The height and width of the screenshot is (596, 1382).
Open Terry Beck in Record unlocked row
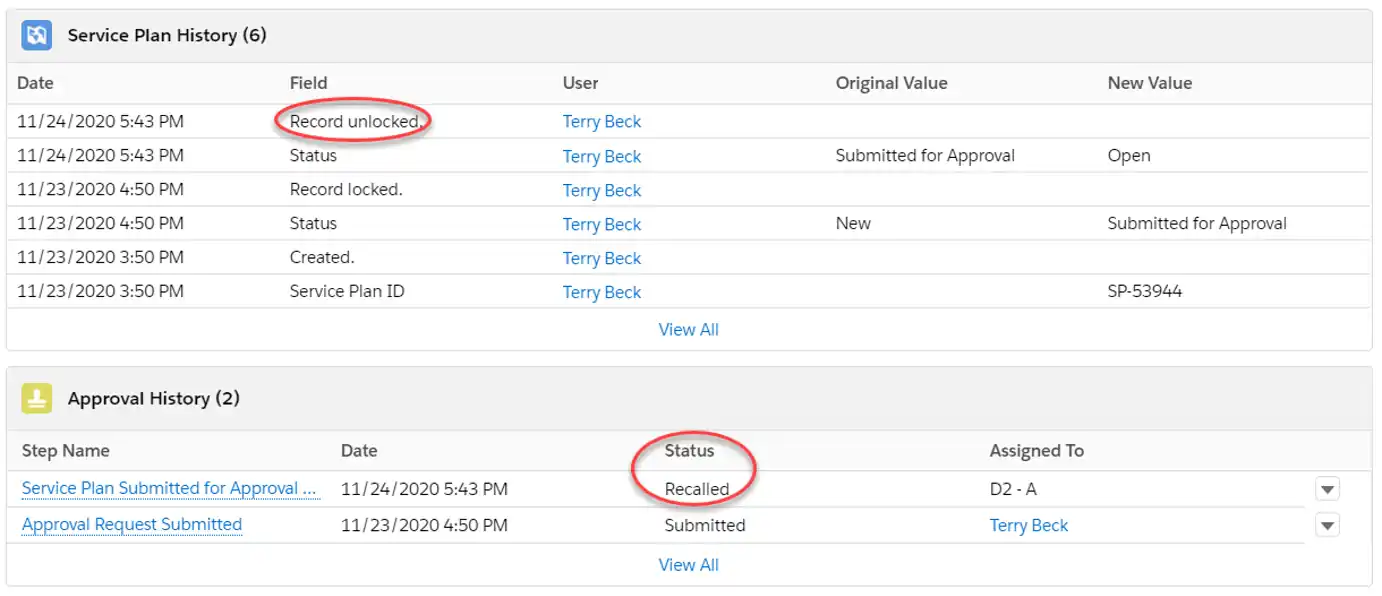602,122
